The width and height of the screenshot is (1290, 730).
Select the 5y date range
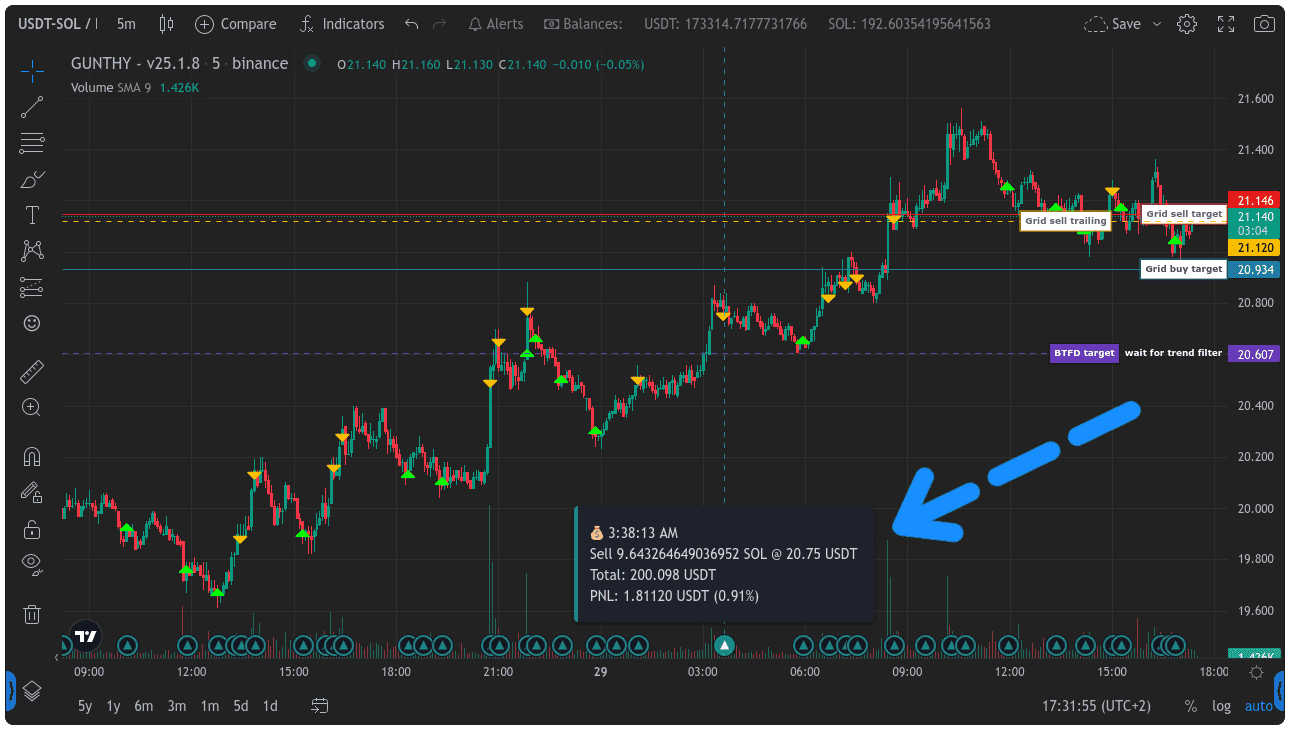(85, 706)
